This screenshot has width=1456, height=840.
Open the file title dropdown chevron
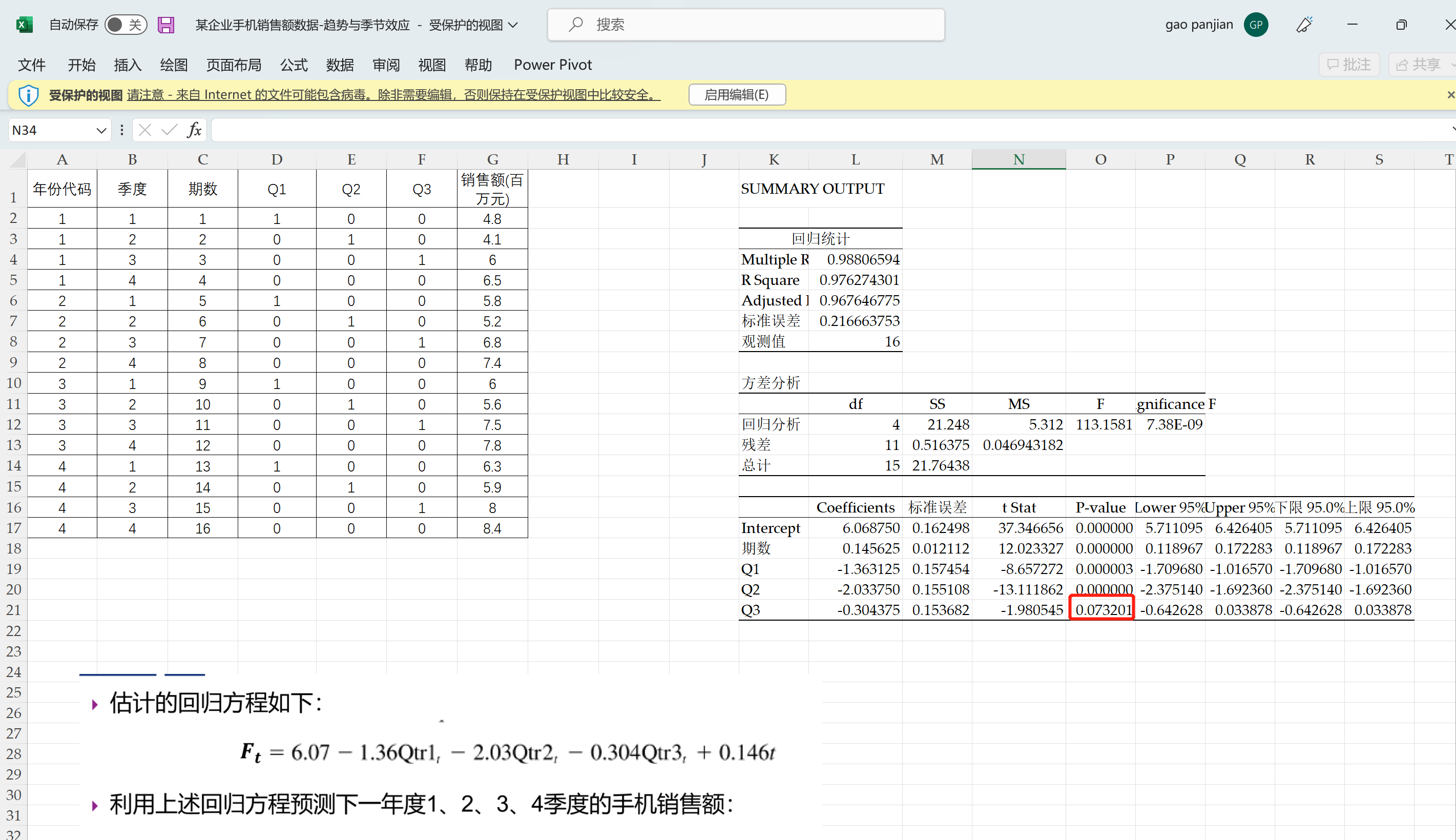pyautogui.click(x=513, y=25)
